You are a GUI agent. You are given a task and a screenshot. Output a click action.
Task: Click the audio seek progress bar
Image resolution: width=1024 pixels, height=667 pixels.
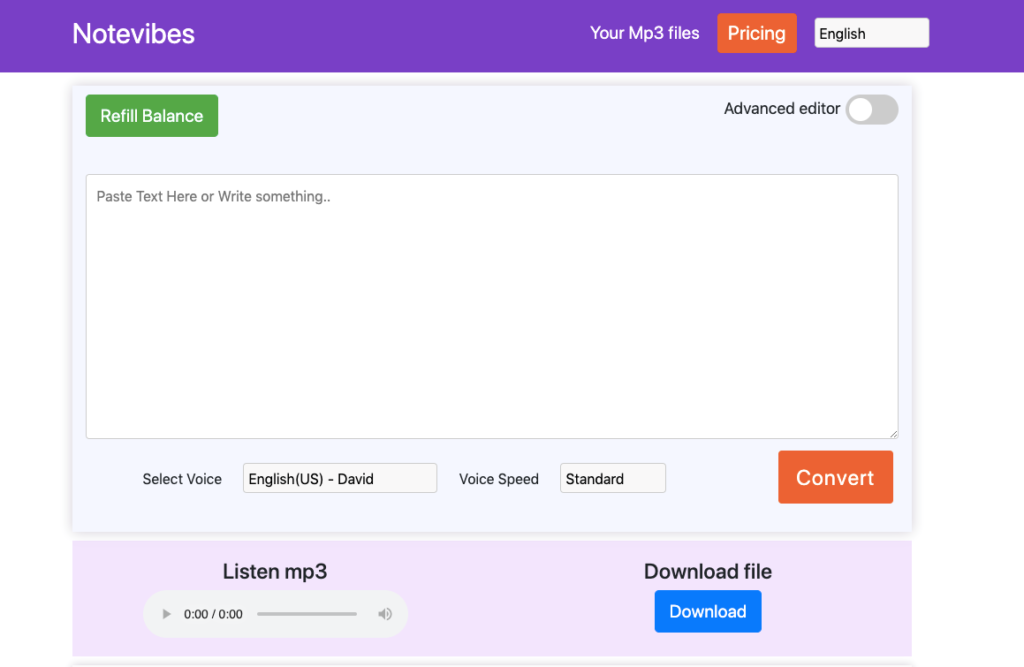point(306,614)
